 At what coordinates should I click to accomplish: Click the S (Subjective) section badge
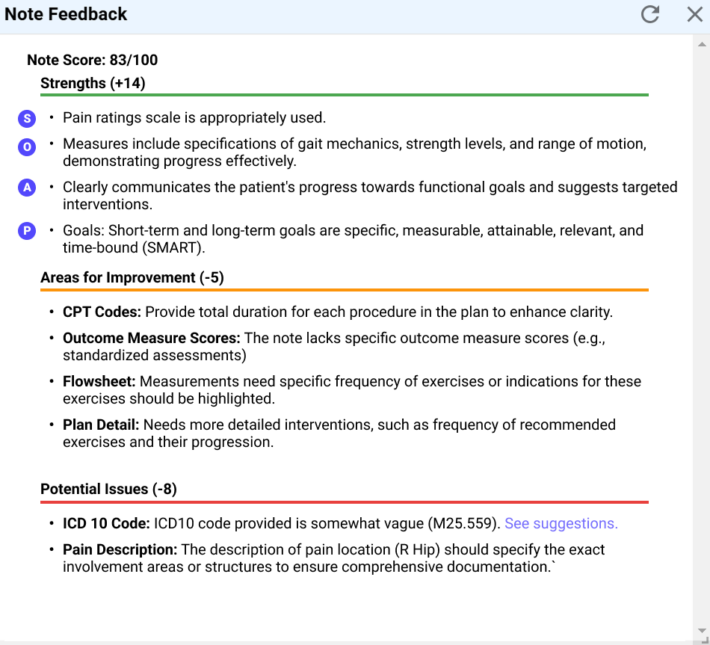pyautogui.click(x=27, y=119)
